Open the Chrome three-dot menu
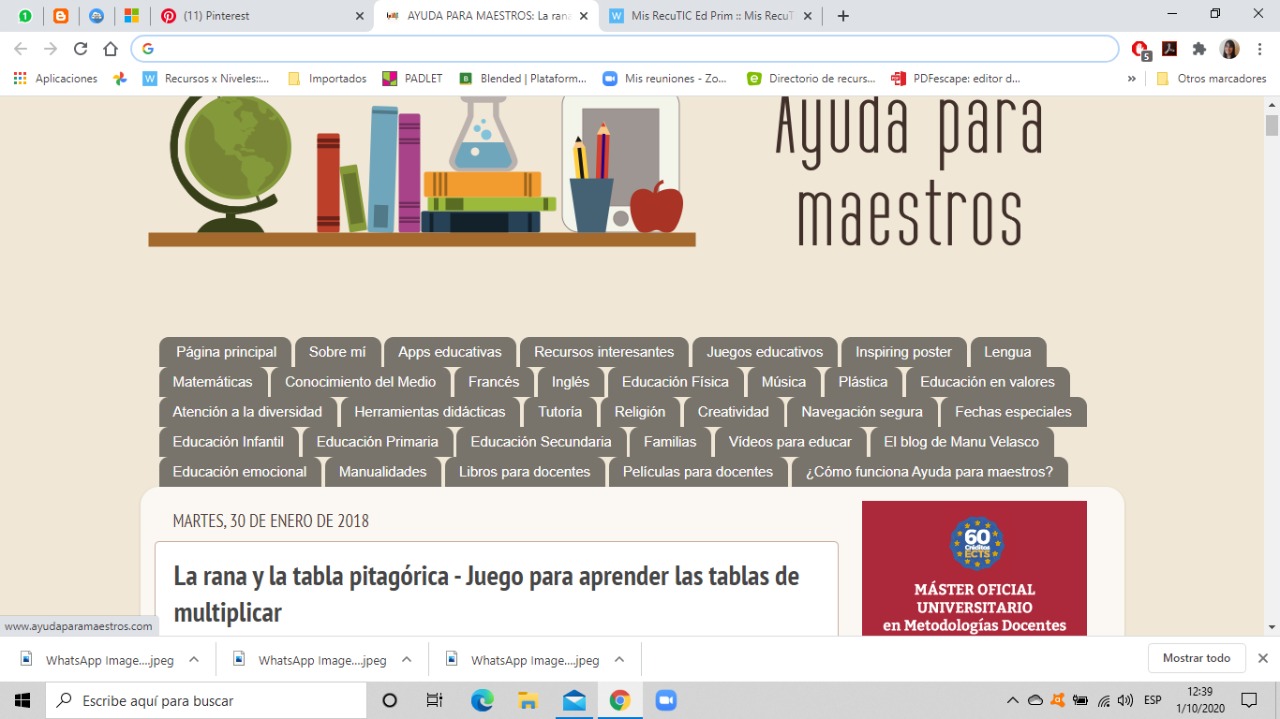The image size is (1280, 719). pos(1258,48)
